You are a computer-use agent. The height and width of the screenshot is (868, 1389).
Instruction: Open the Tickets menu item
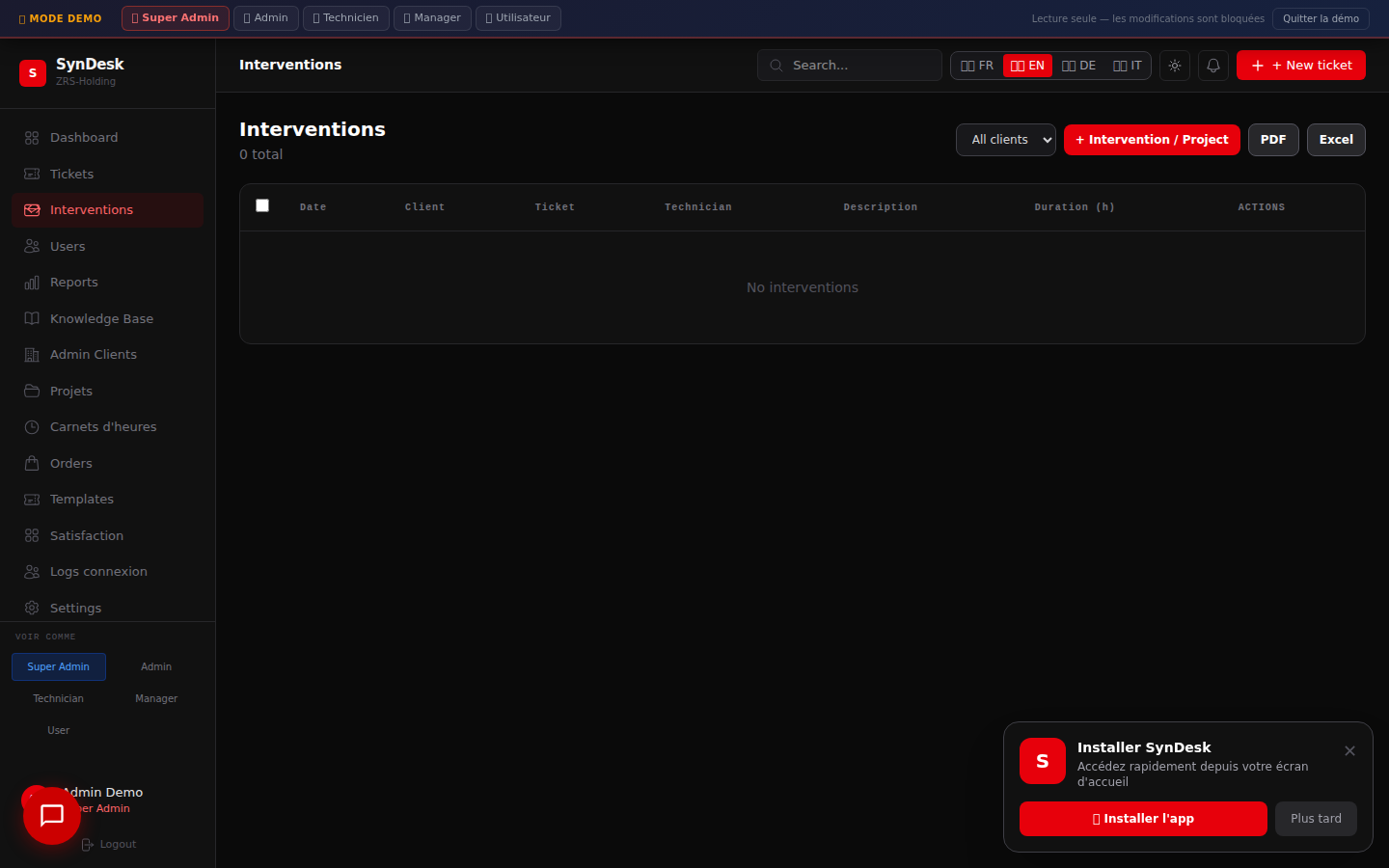(71, 175)
